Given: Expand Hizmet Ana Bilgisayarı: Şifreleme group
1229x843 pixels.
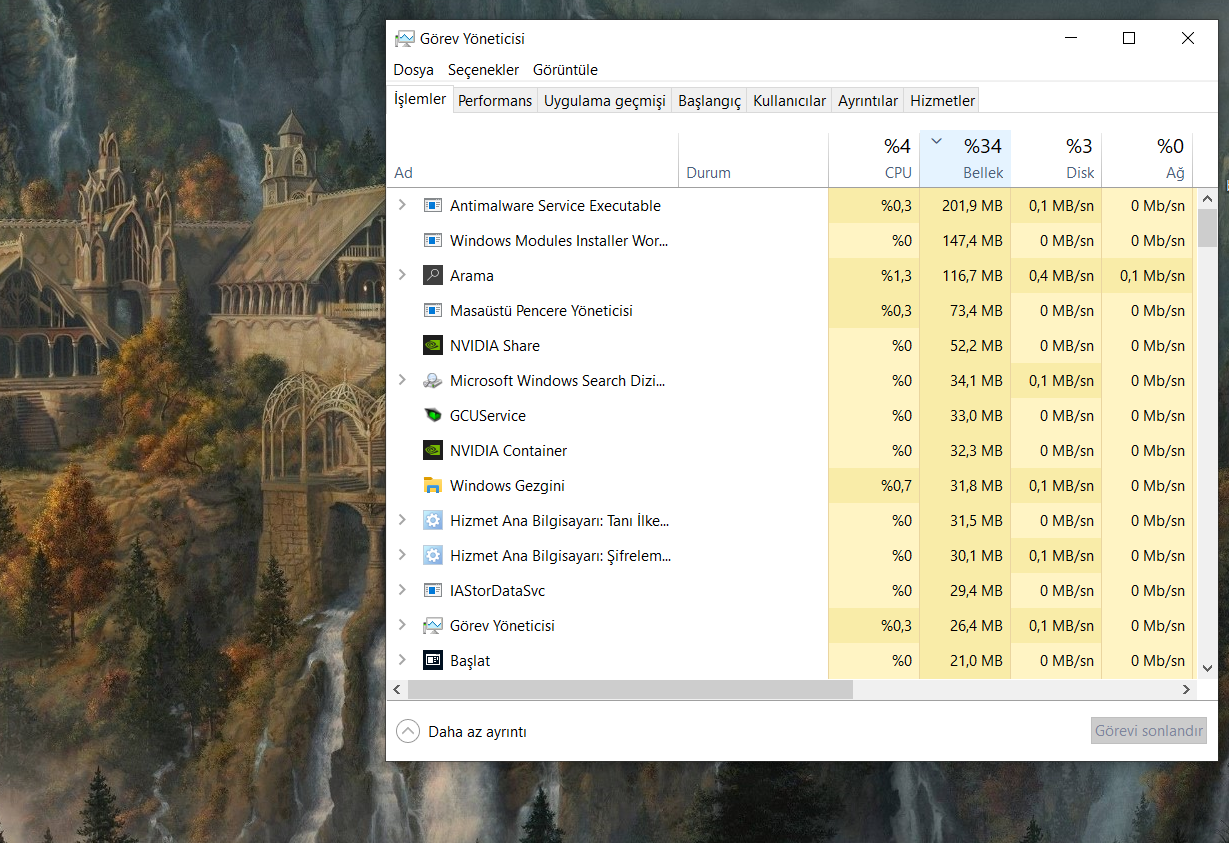Looking at the screenshot, I should coord(402,555).
